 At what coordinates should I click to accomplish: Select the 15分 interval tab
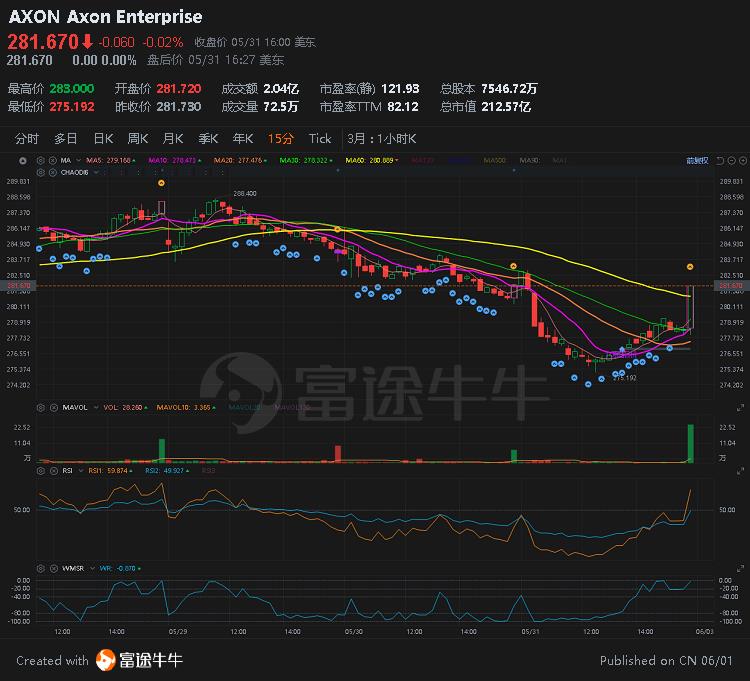280,139
